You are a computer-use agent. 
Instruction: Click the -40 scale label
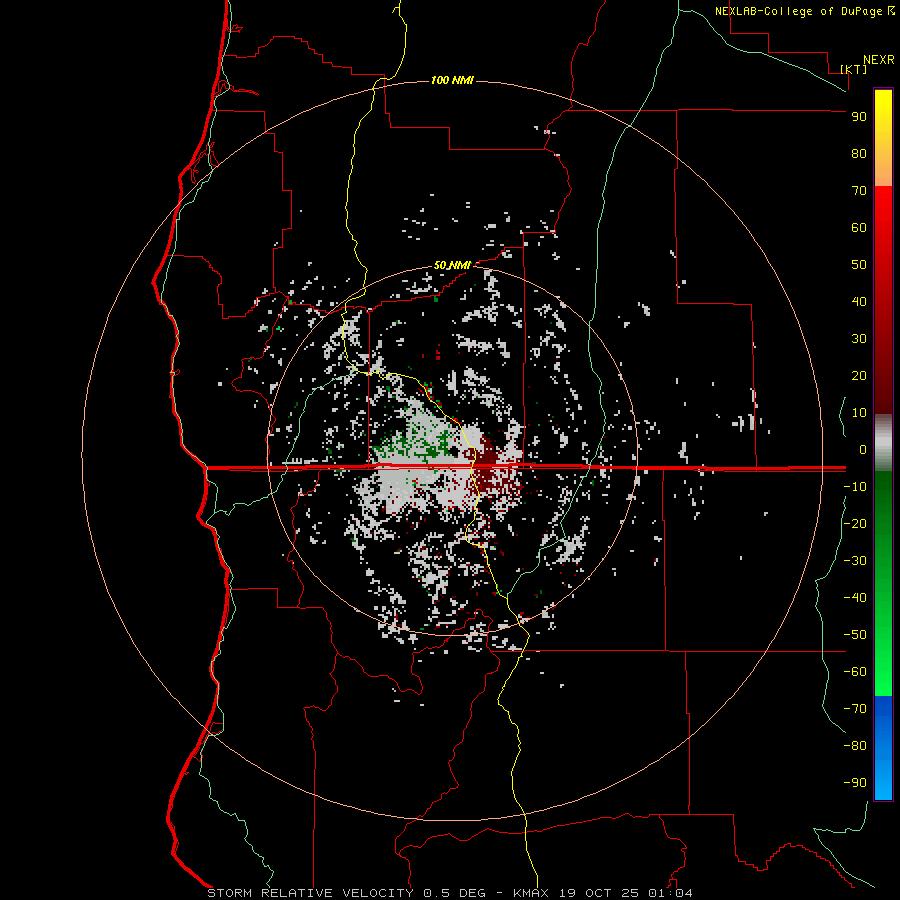pyautogui.click(x=855, y=598)
